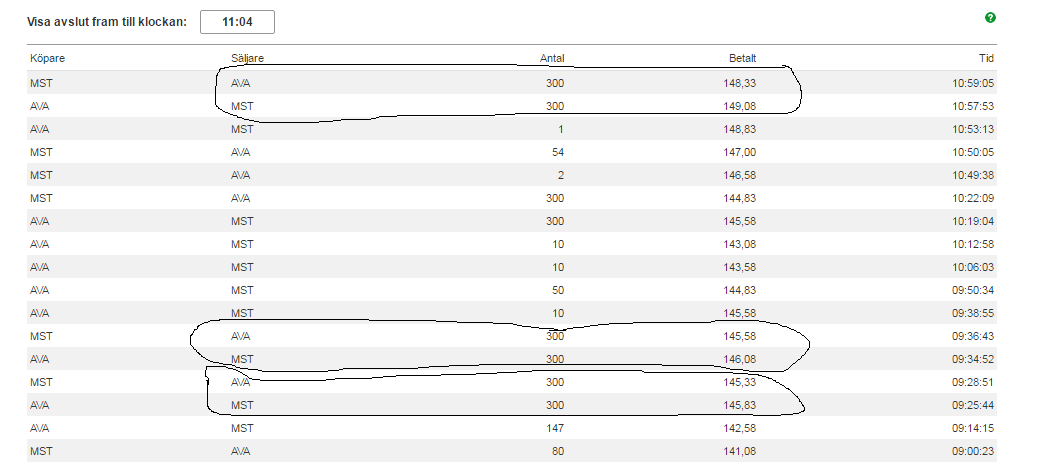This screenshot has width=1044, height=476.
Task: Click the trade timed 10:49:38
Action: coord(512,175)
